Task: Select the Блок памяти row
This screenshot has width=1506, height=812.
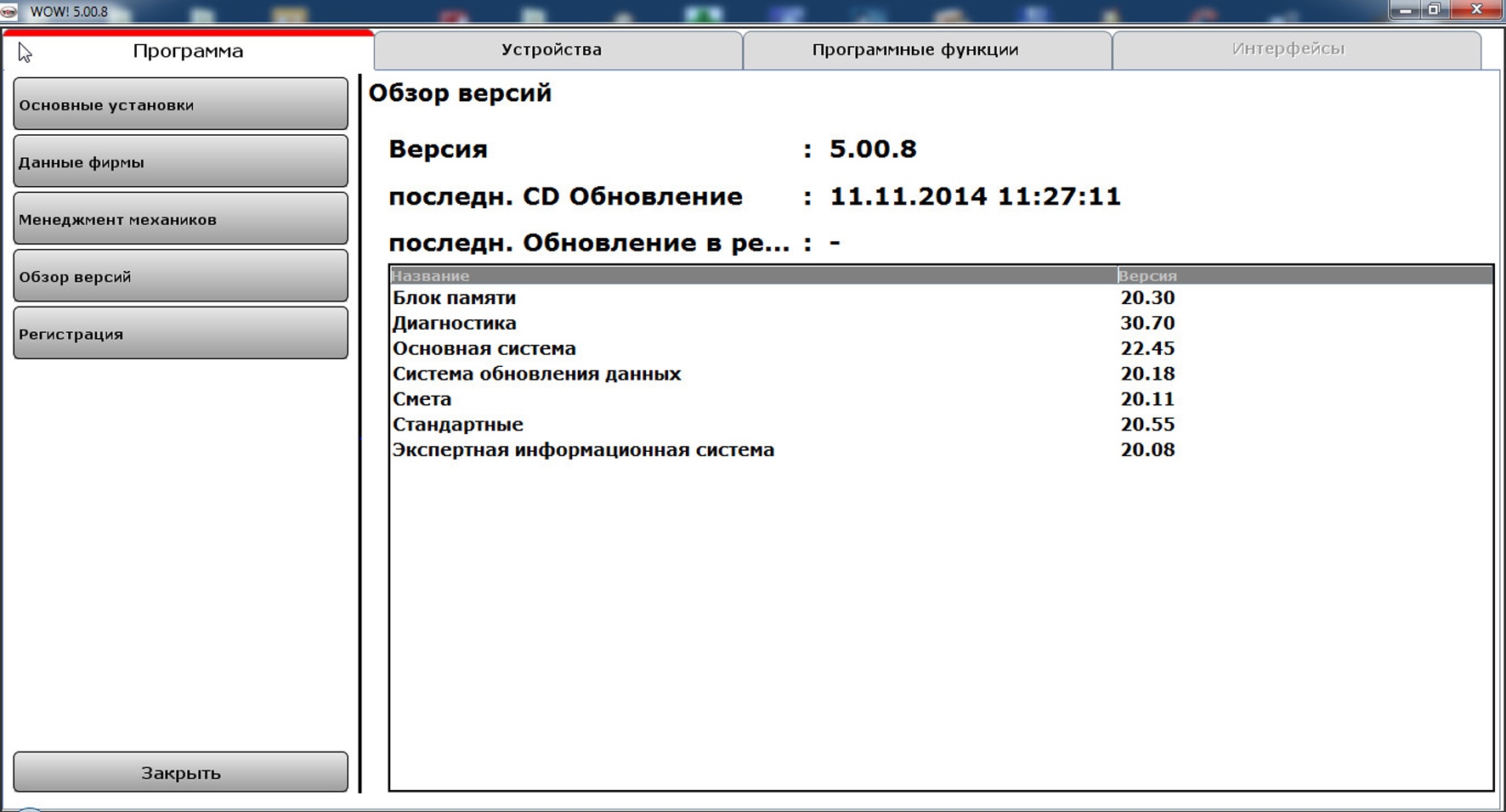Action: coord(455,298)
